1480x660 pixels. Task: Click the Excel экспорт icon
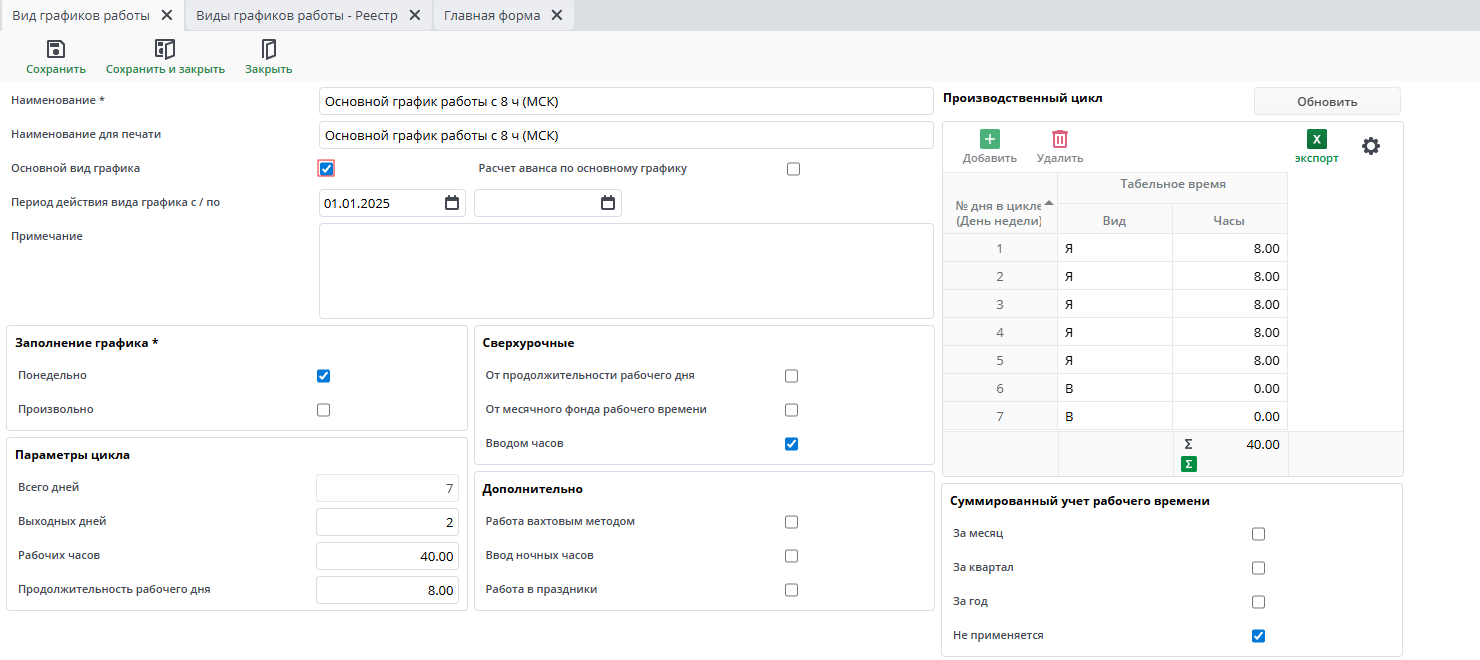coord(1317,139)
